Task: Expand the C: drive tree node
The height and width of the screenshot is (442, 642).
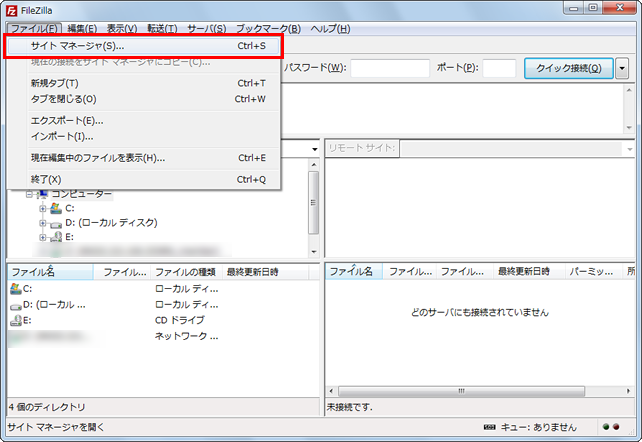Action: tap(43, 209)
